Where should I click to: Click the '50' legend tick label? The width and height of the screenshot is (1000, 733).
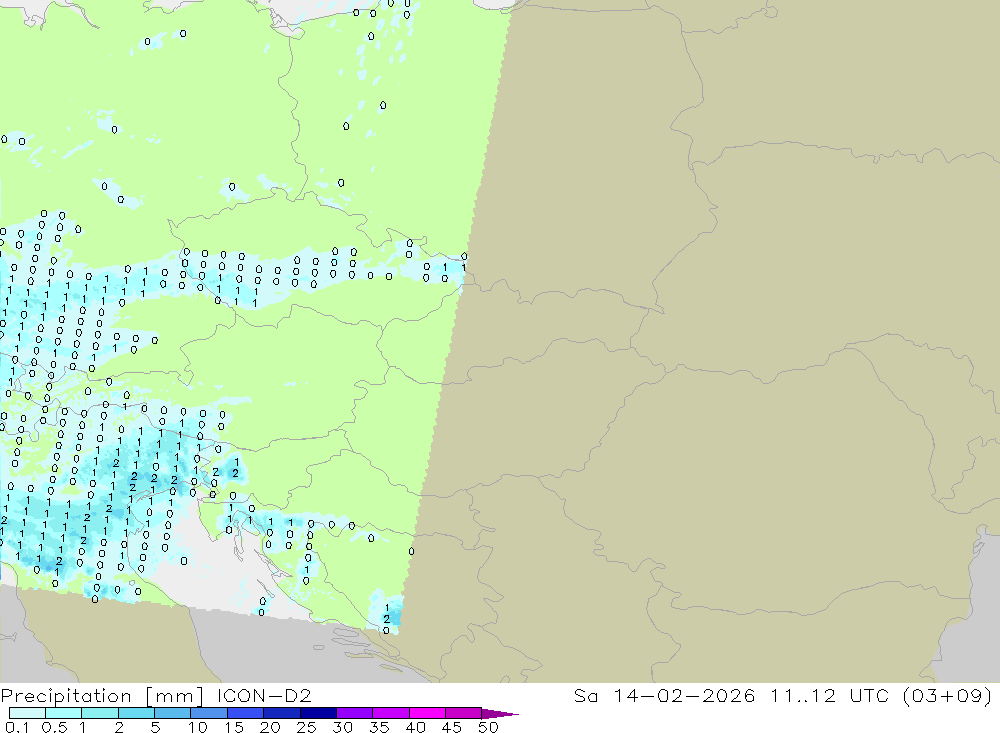488,727
